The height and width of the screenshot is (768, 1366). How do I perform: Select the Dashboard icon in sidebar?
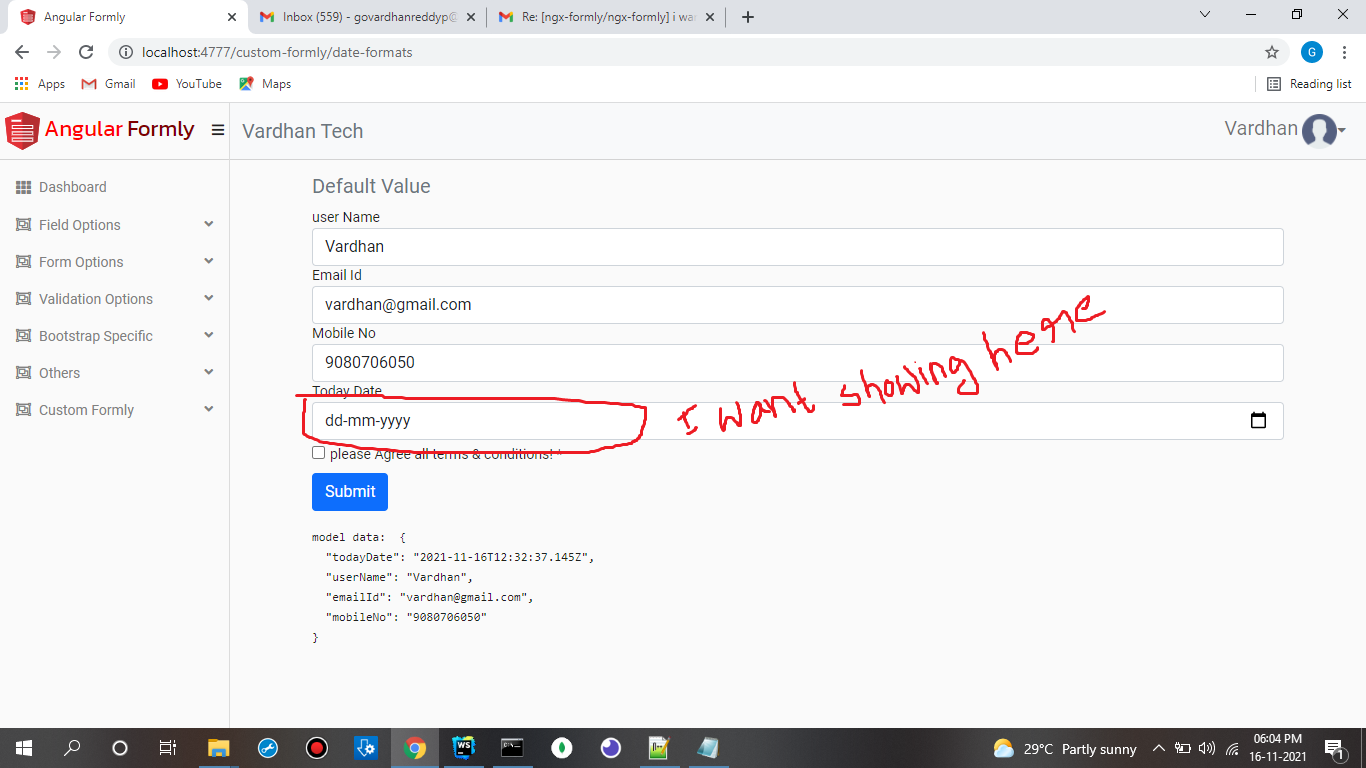[x=23, y=187]
